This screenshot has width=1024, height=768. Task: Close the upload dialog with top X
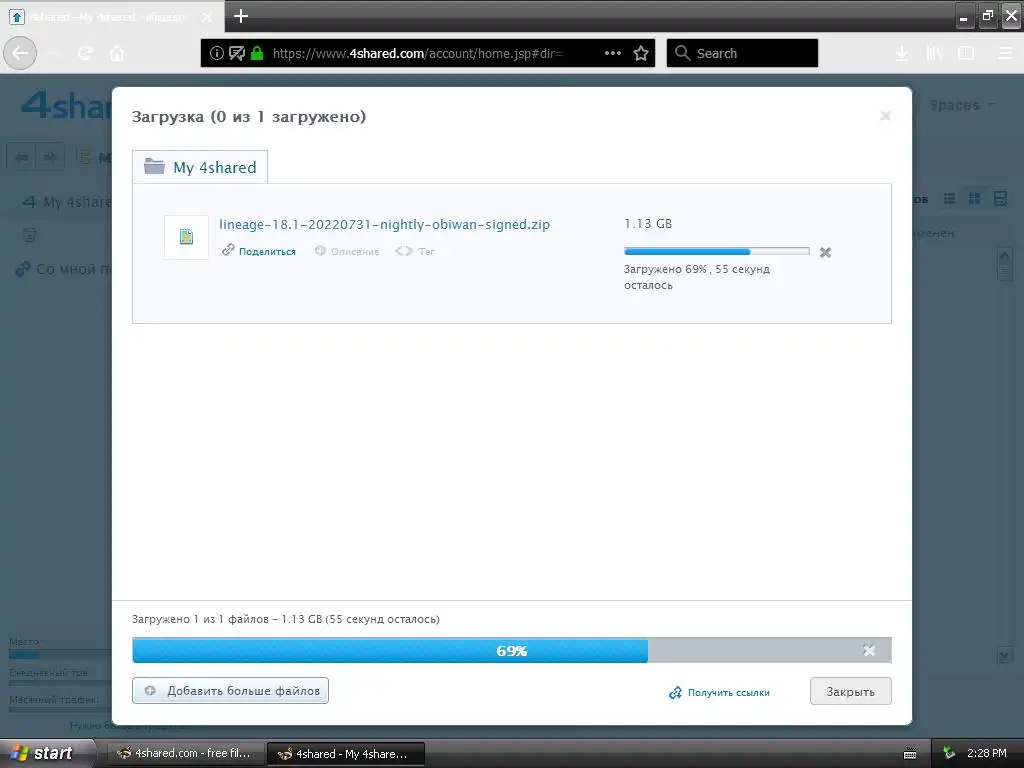pyautogui.click(x=886, y=116)
